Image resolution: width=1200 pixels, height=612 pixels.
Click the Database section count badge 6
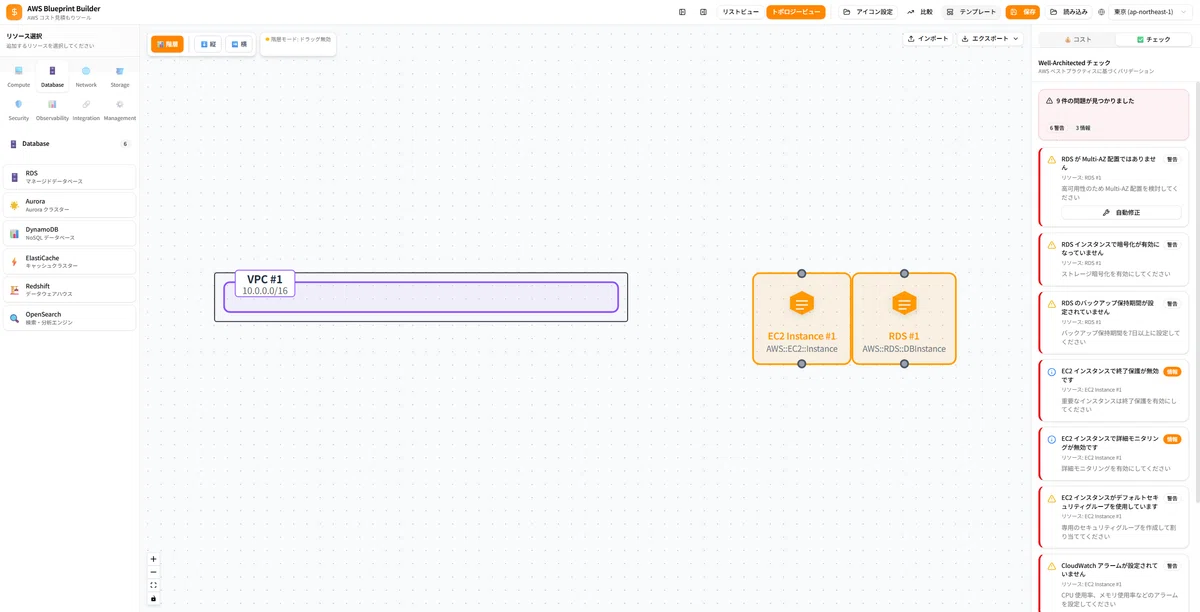pos(125,144)
